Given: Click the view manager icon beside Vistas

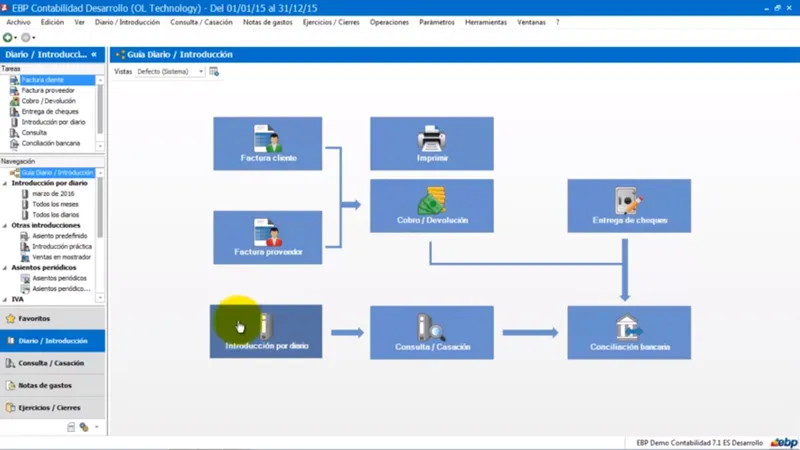Looking at the screenshot, I should coord(214,71).
